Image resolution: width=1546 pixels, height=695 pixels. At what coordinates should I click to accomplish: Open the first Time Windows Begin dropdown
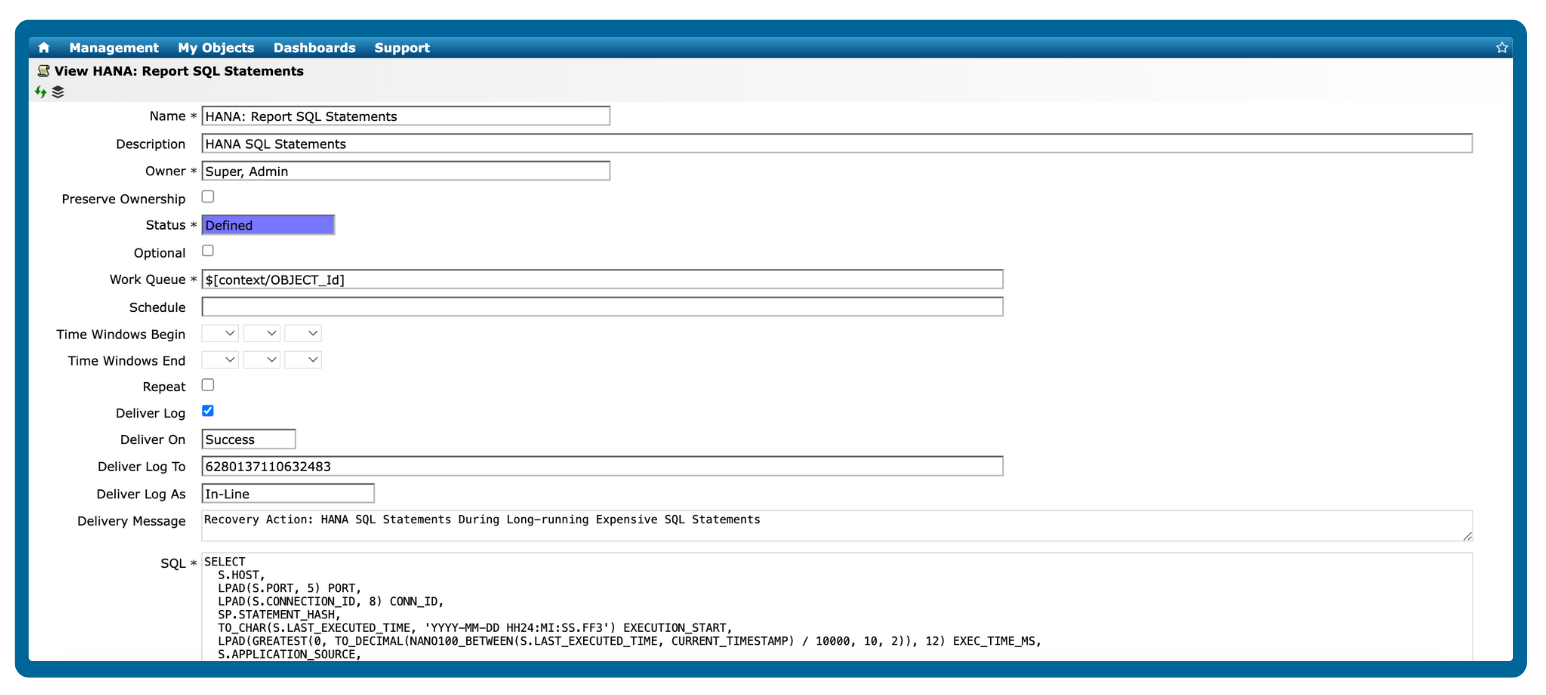click(x=221, y=333)
